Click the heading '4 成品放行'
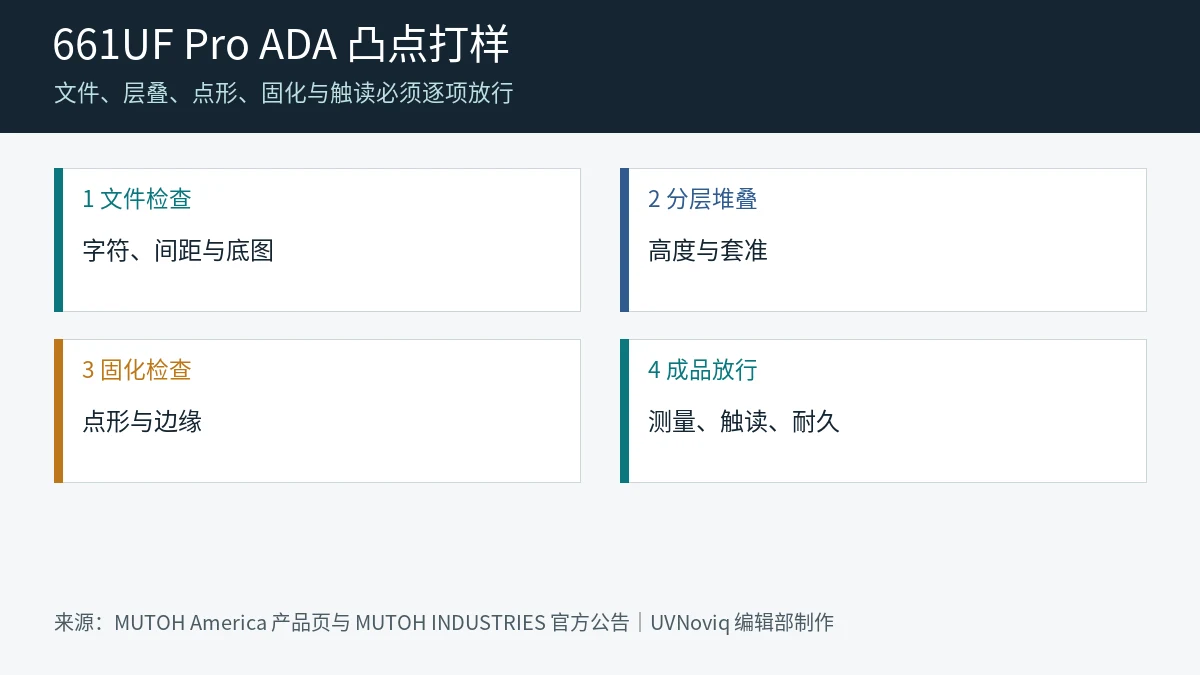This screenshot has height=675, width=1200. 703,370
